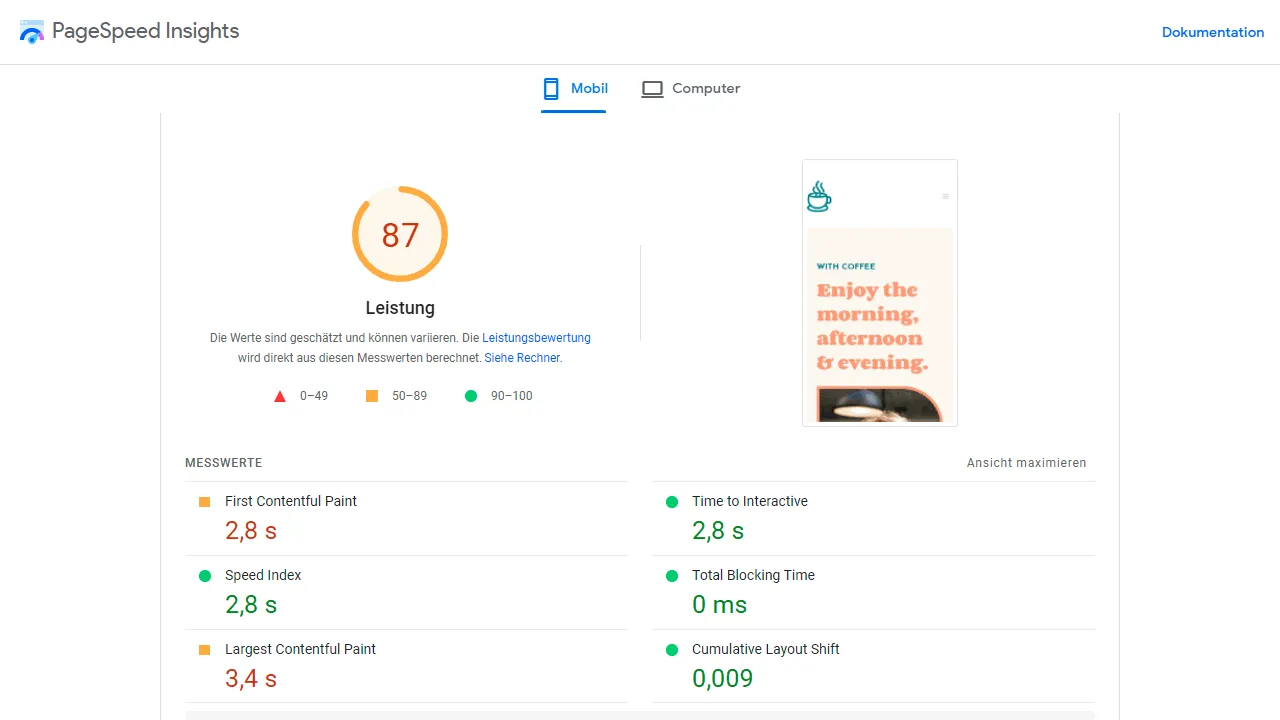The height and width of the screenshot is (720, 1280).
Task: Click the laptop icon in Computer tab
Action: [x=652, y=89]
